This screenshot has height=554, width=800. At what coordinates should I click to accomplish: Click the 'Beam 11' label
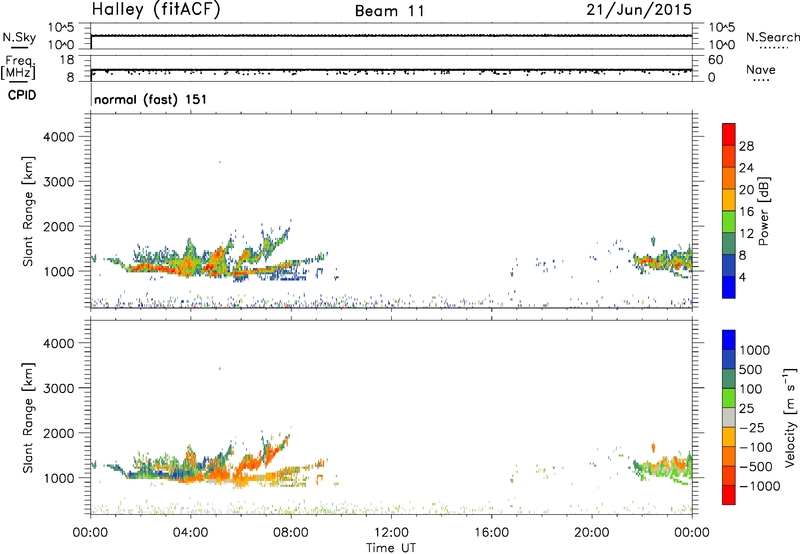390,11
